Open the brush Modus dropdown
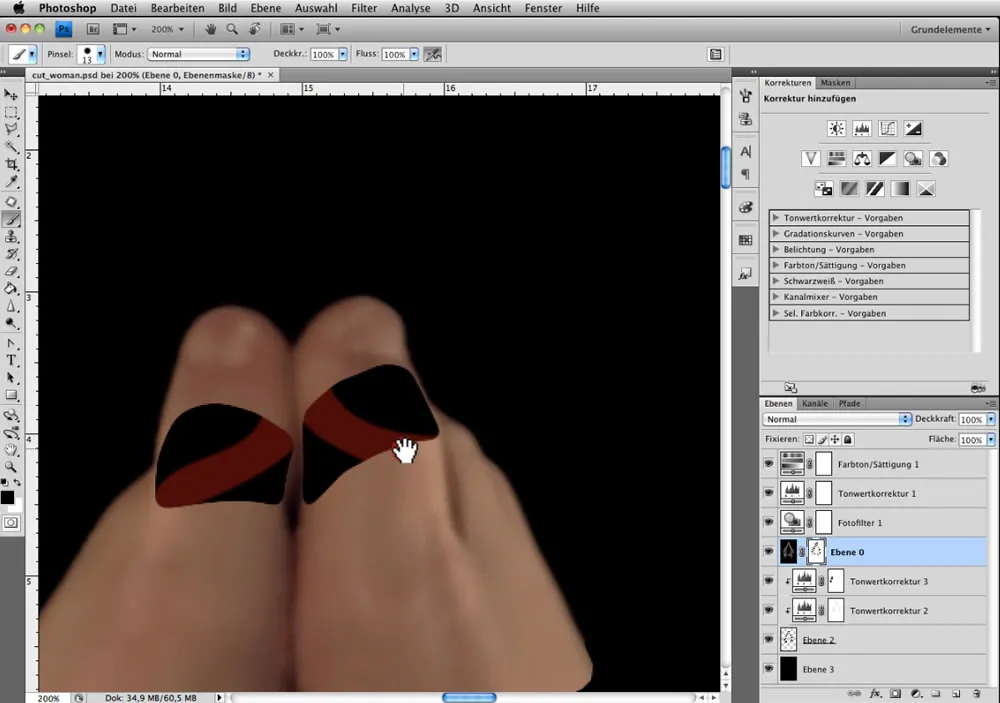 pos(198,54)
